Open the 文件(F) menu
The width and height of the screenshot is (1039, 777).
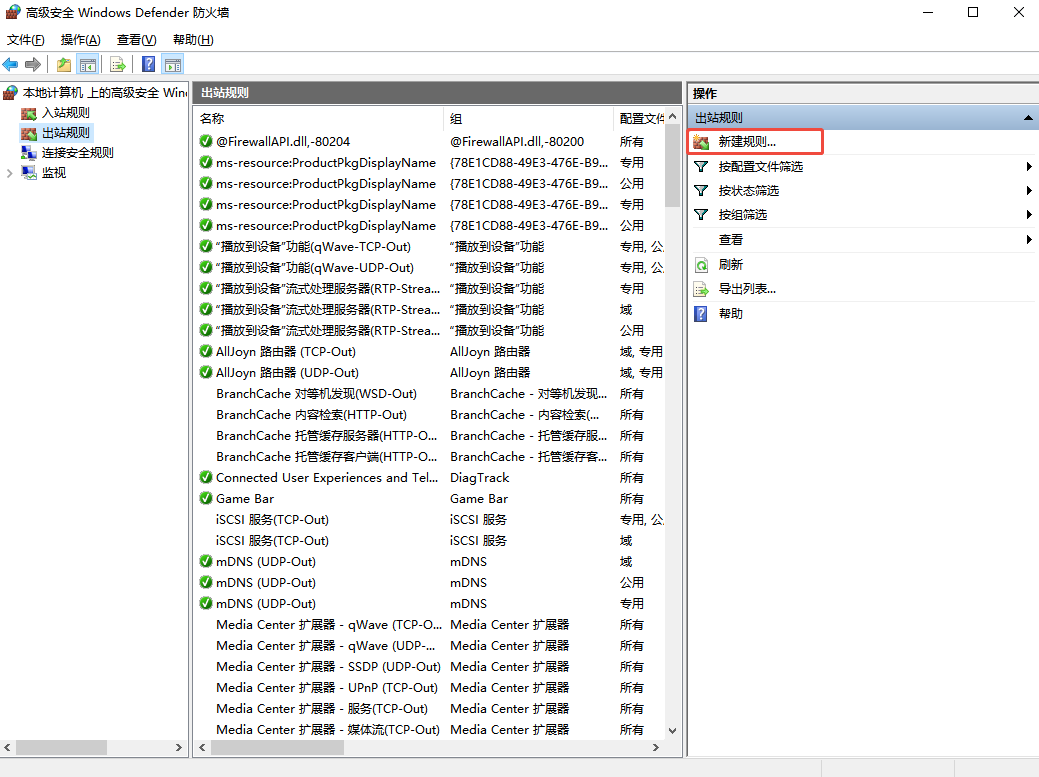tap(25, 40)
